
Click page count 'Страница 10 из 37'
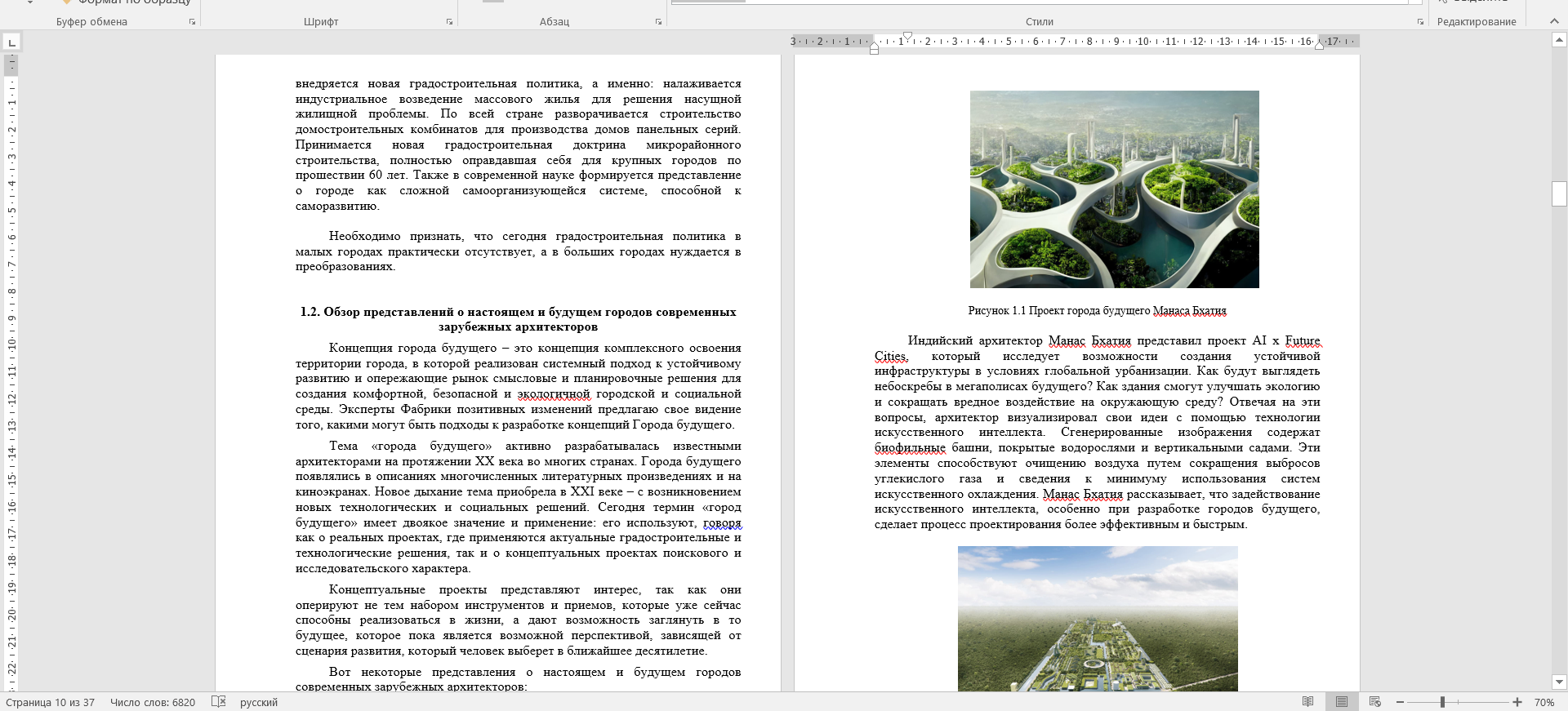(51, 702)
